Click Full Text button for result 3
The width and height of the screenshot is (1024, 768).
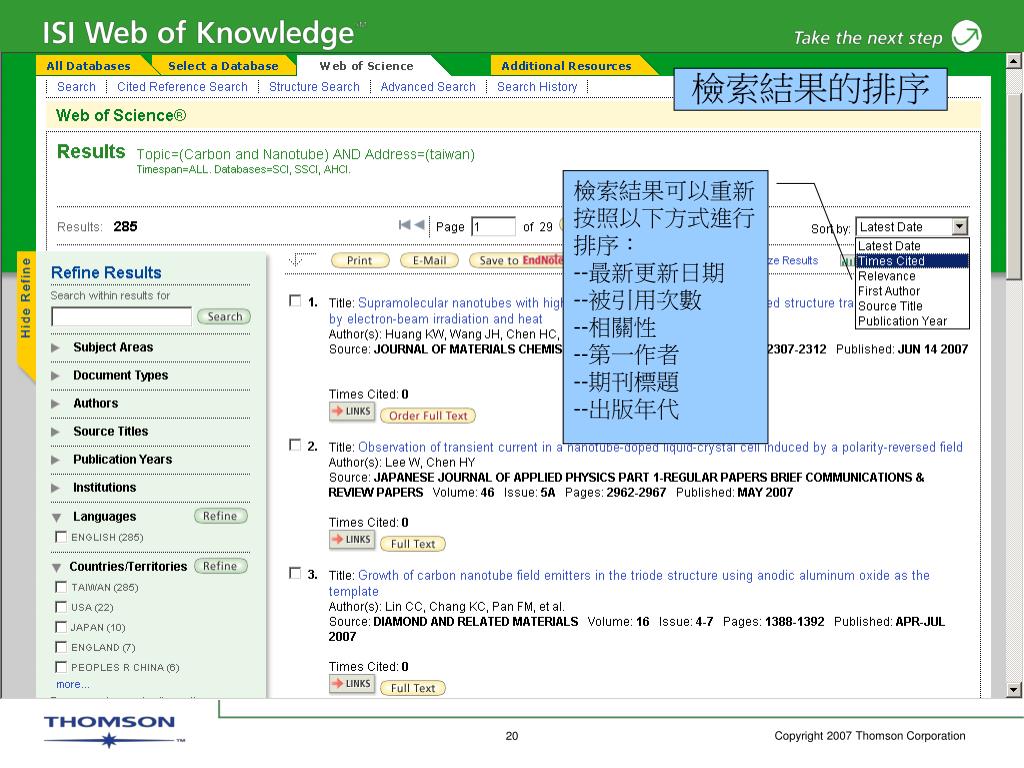click(413, 688)
